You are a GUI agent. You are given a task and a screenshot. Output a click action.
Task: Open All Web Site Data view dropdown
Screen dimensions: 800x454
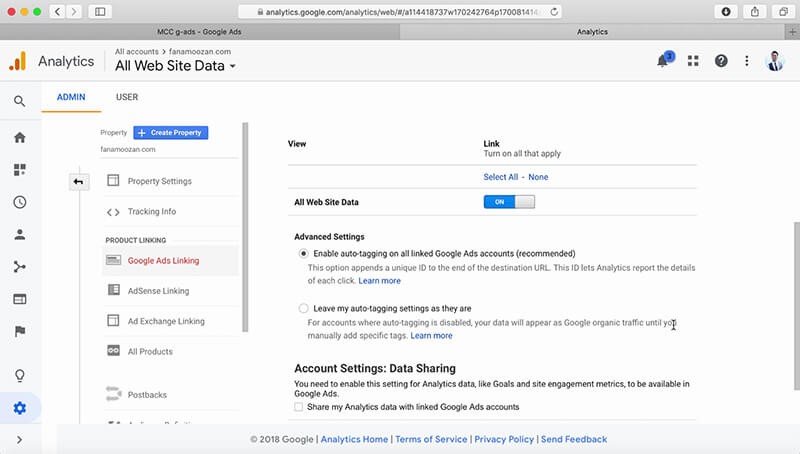pos(175,66)
